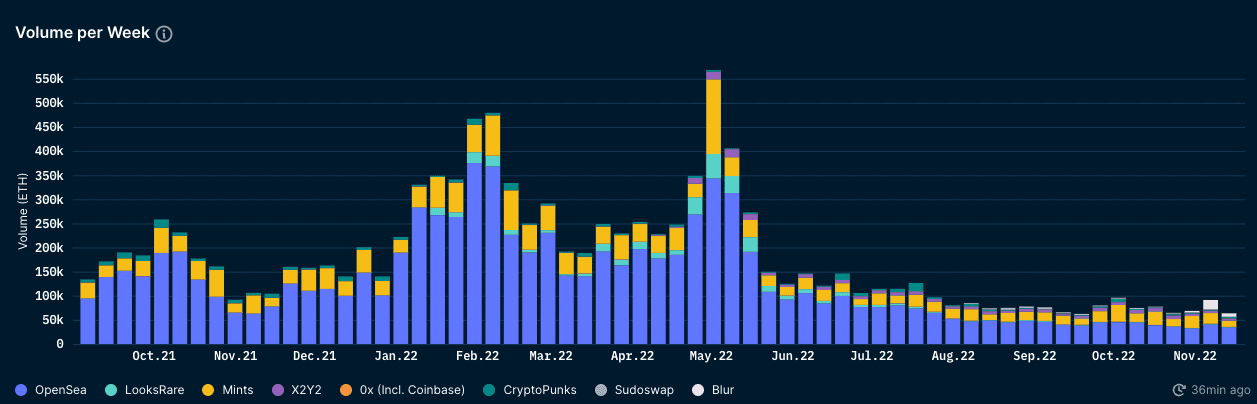Click the May.22 x-axis label
Image resolution: width=1257 pixels, height=404 pixels.
pos(712,356)
